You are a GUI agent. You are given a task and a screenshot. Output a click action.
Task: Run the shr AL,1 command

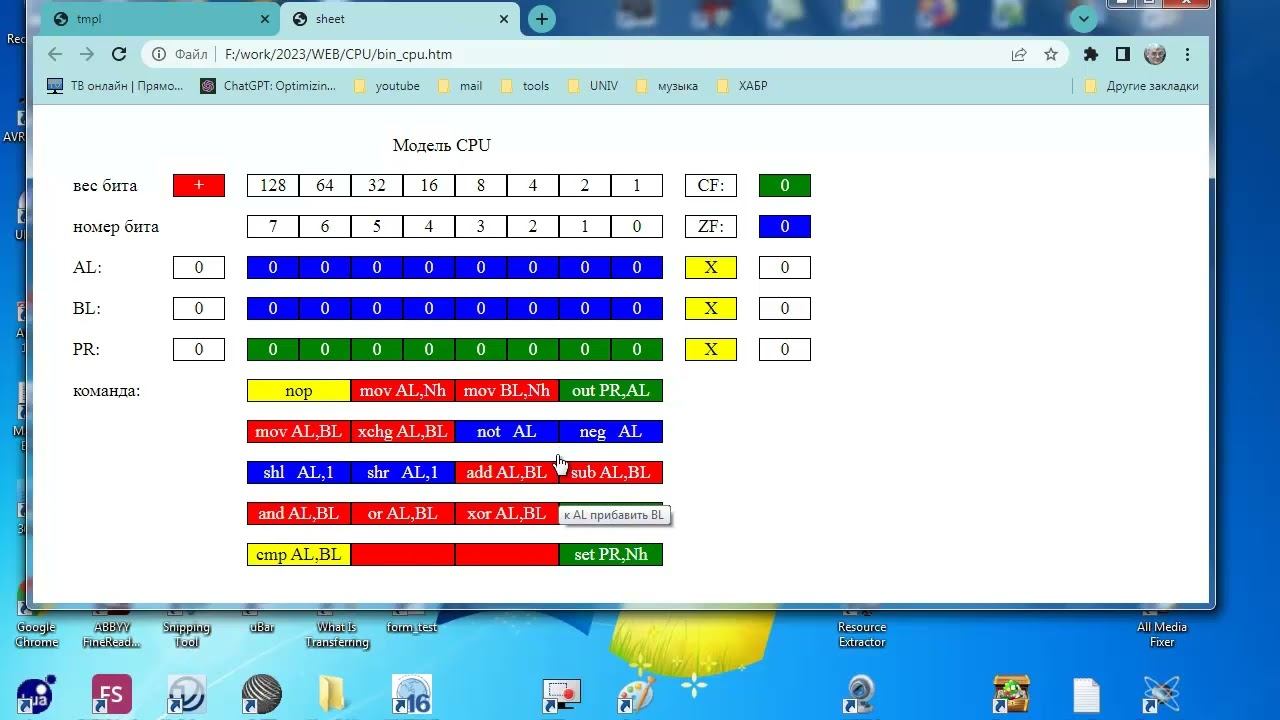coord(403,473)
